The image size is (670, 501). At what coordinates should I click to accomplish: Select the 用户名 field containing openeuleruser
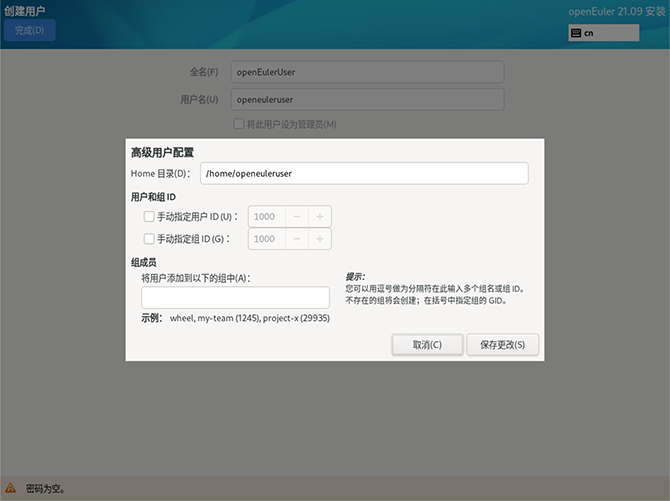(366, 100)
